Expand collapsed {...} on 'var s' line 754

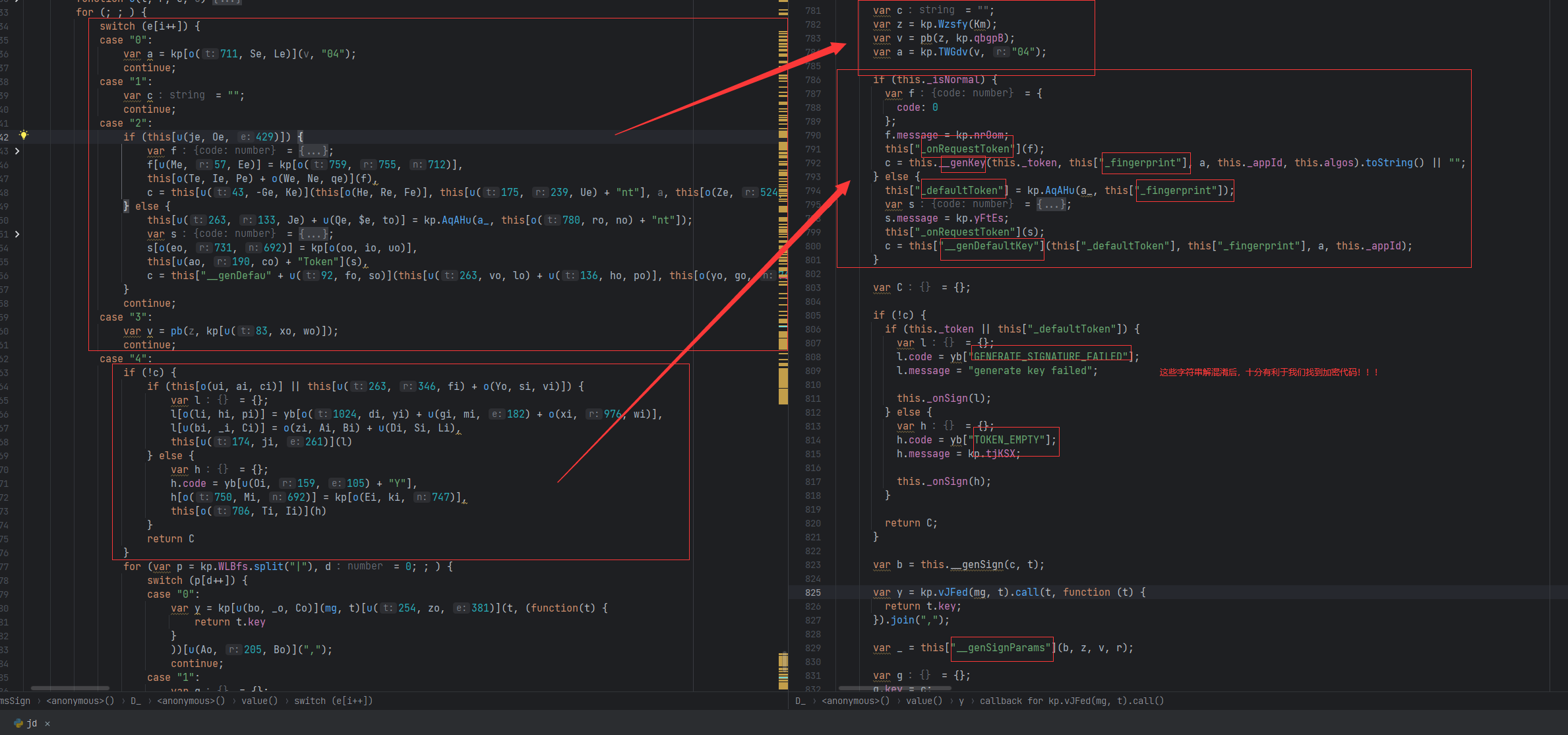314,233
